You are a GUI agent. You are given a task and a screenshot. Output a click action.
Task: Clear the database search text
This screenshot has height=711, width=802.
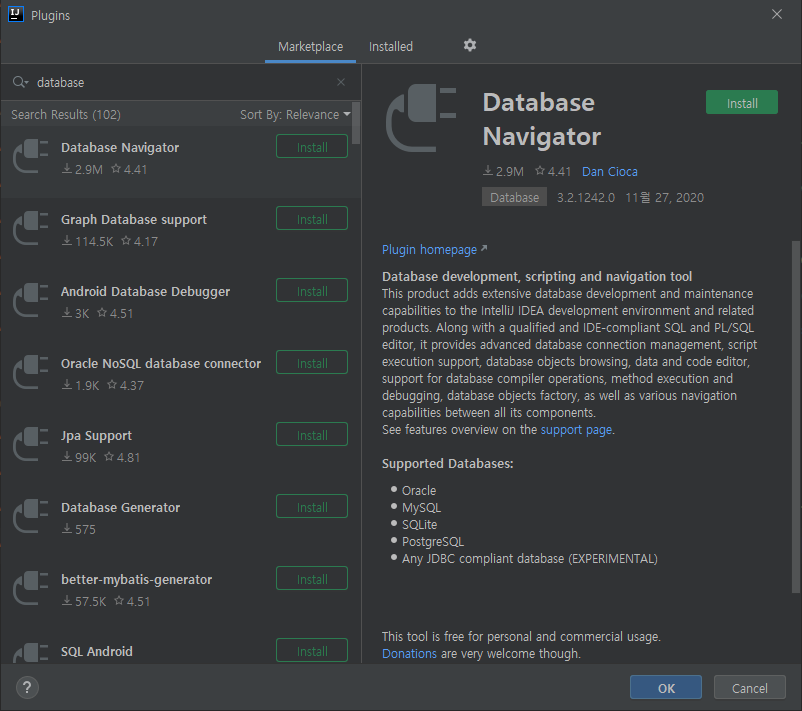point(341,82)
